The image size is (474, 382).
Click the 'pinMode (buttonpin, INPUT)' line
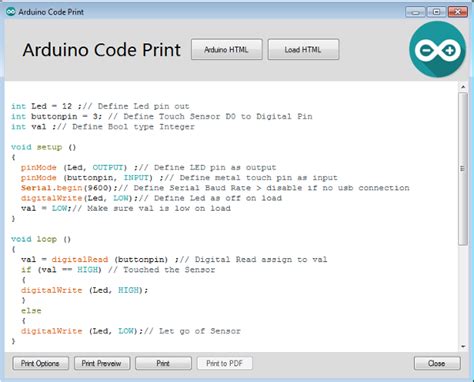[x=179, y=178]
